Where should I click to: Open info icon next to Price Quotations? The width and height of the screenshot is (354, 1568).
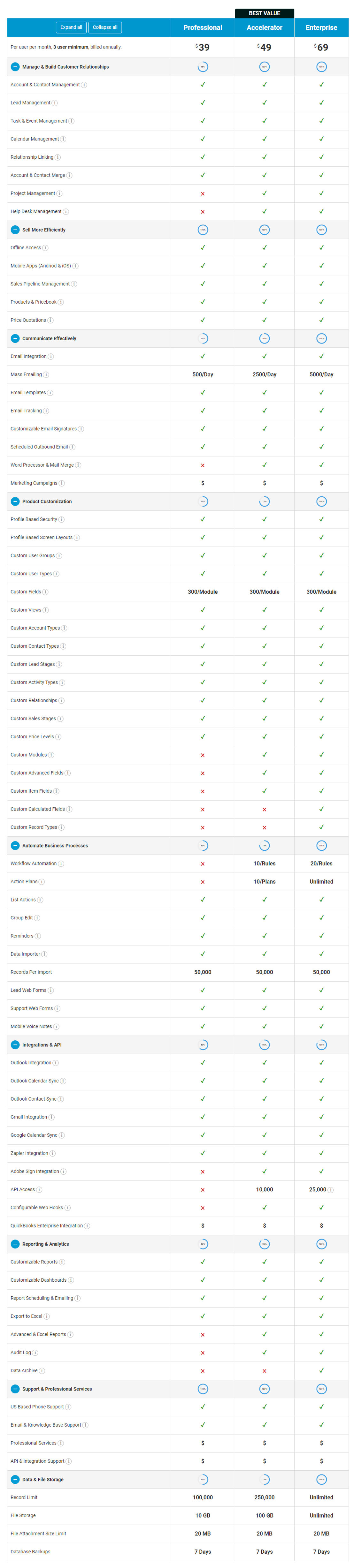pyautogui.click(x=50, y=320)
